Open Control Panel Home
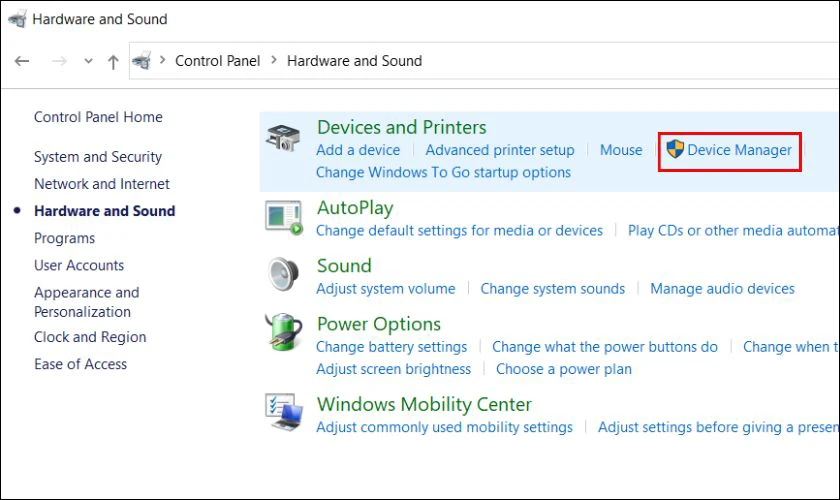This screenshot has width=840, height=500. pyautogui.click(x=98, y=117)
